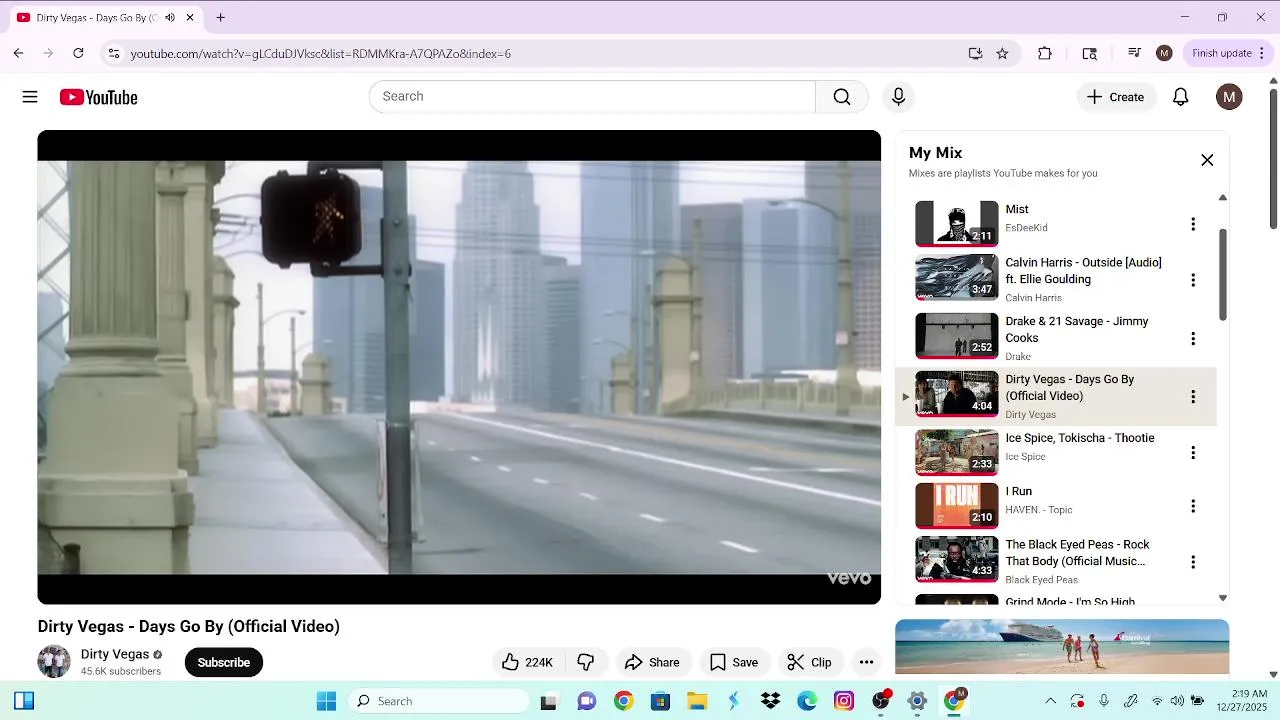Close the My Mix playlist panel
Viewport: 1280px width, 720px height.
click(x=1207, y=160)
